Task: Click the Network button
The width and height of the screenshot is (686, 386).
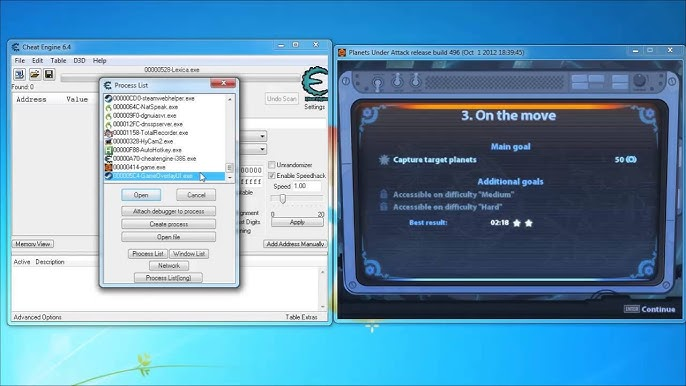Action: (x=168, y=266)
